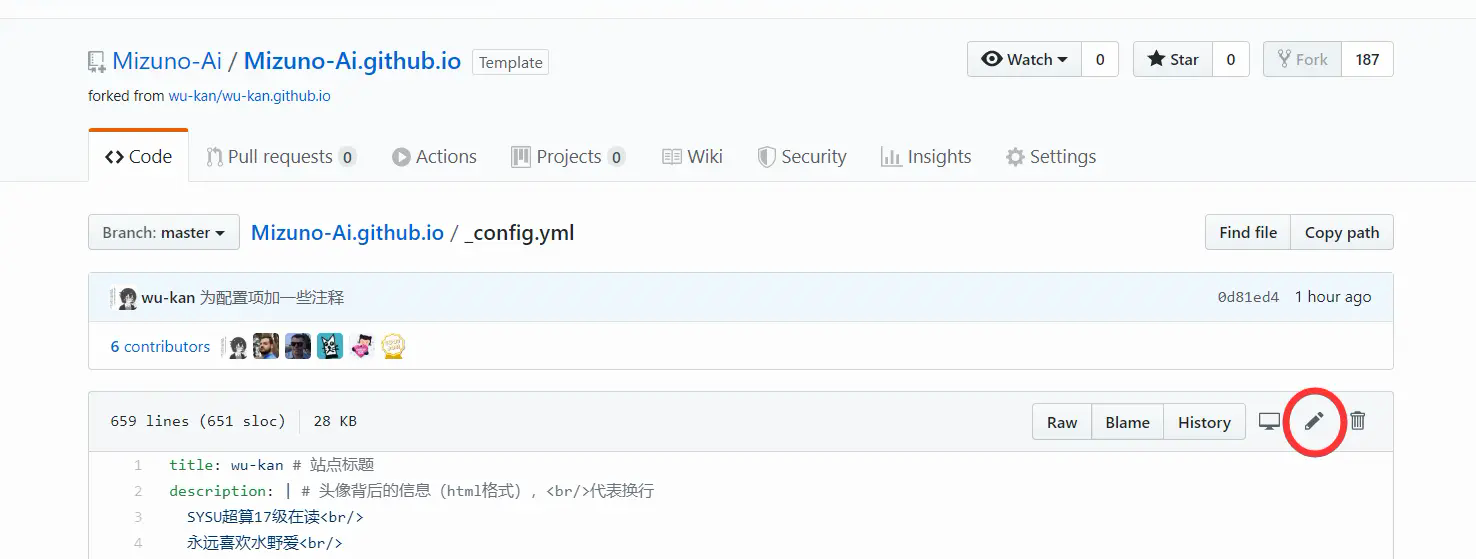Open the commit message 为配置项加一些注释
The image size is (1476, 559).
tap(272, 297)
